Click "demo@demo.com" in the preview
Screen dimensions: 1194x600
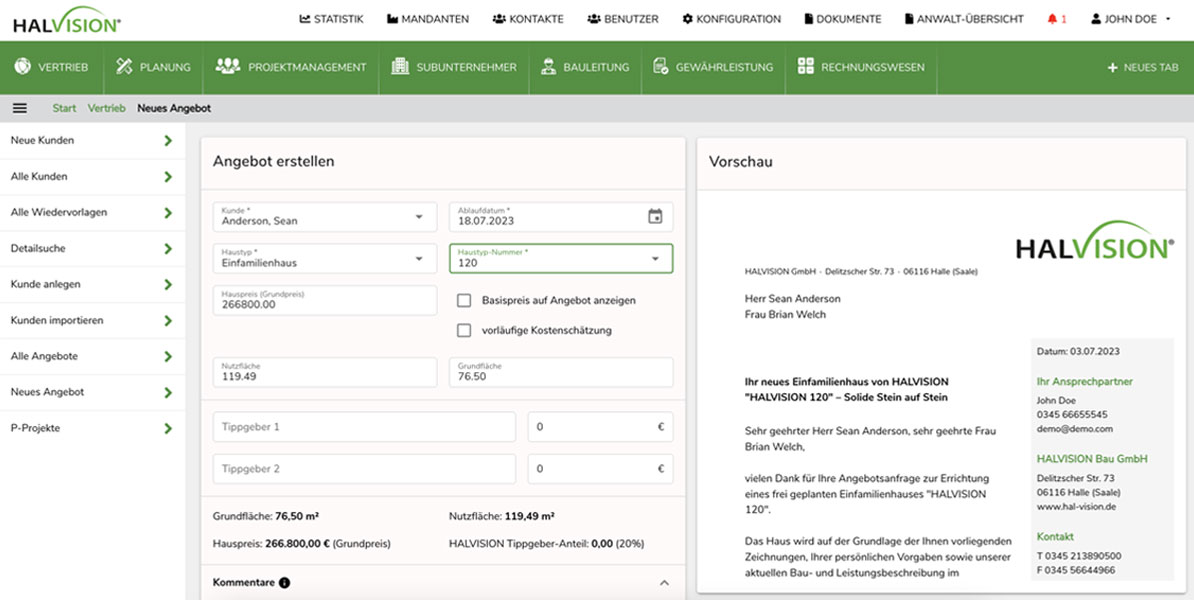pyautogui.click(x=1074, y=429)
